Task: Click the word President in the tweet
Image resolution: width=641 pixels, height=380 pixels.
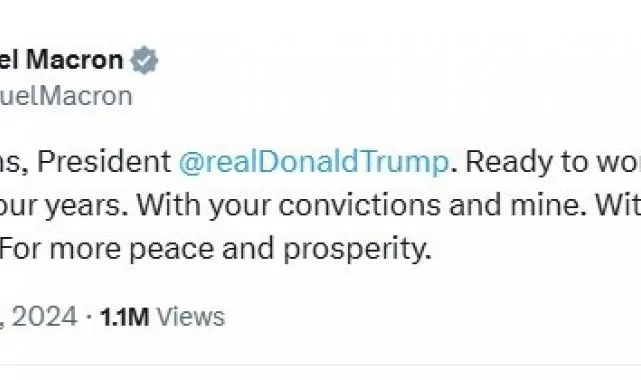Action: point(104,161)
